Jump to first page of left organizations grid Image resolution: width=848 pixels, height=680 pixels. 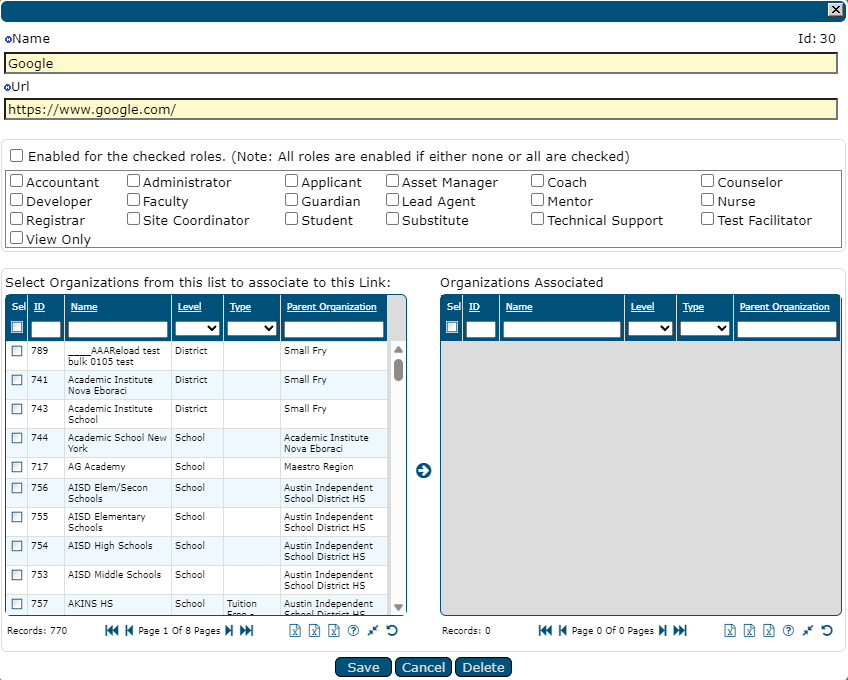click(111, 631)
